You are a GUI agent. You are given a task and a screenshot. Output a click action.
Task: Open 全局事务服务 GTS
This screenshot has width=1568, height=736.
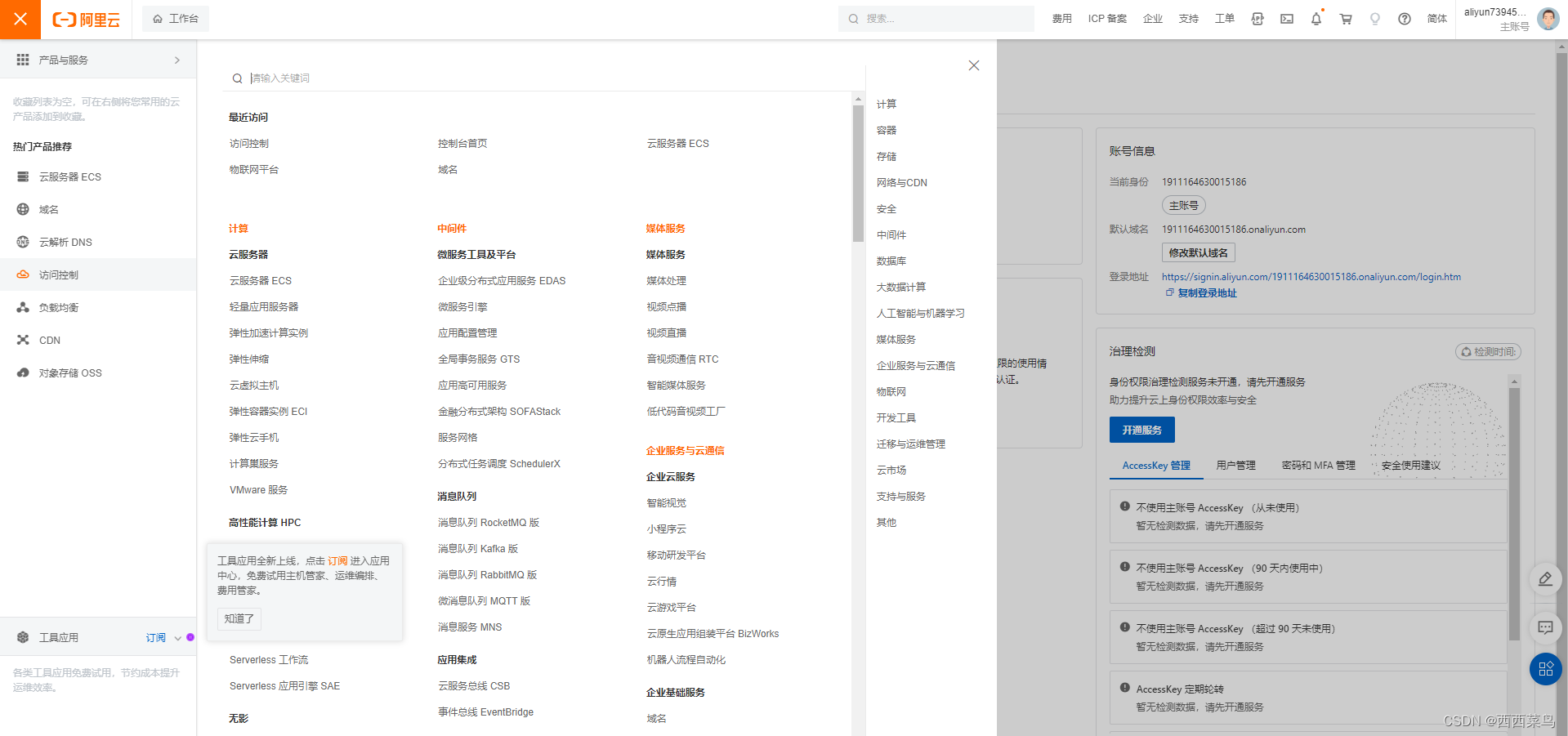pyautogui.click(x=479, y=359)
